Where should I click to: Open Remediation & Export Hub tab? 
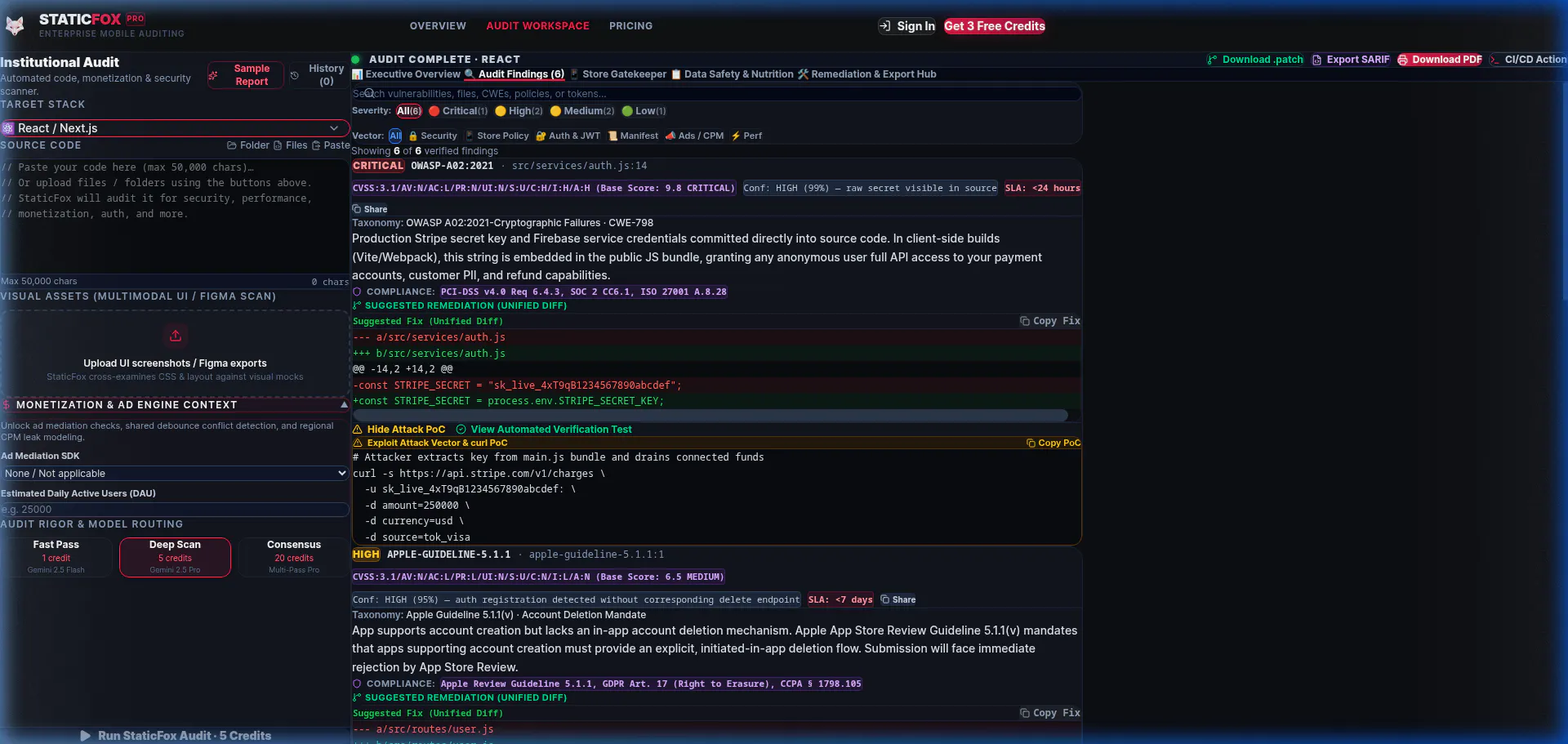pyautogui.click(x=867, y=74)
